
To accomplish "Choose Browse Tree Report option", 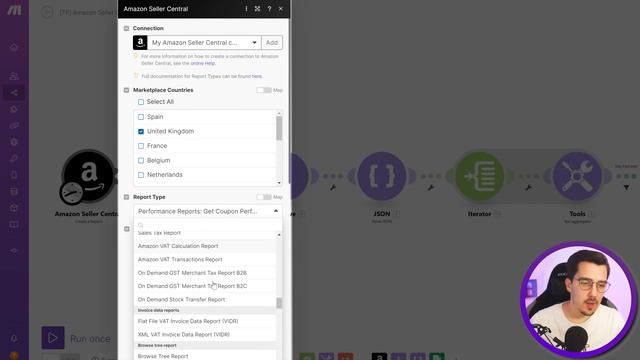I will coord(205,356).
